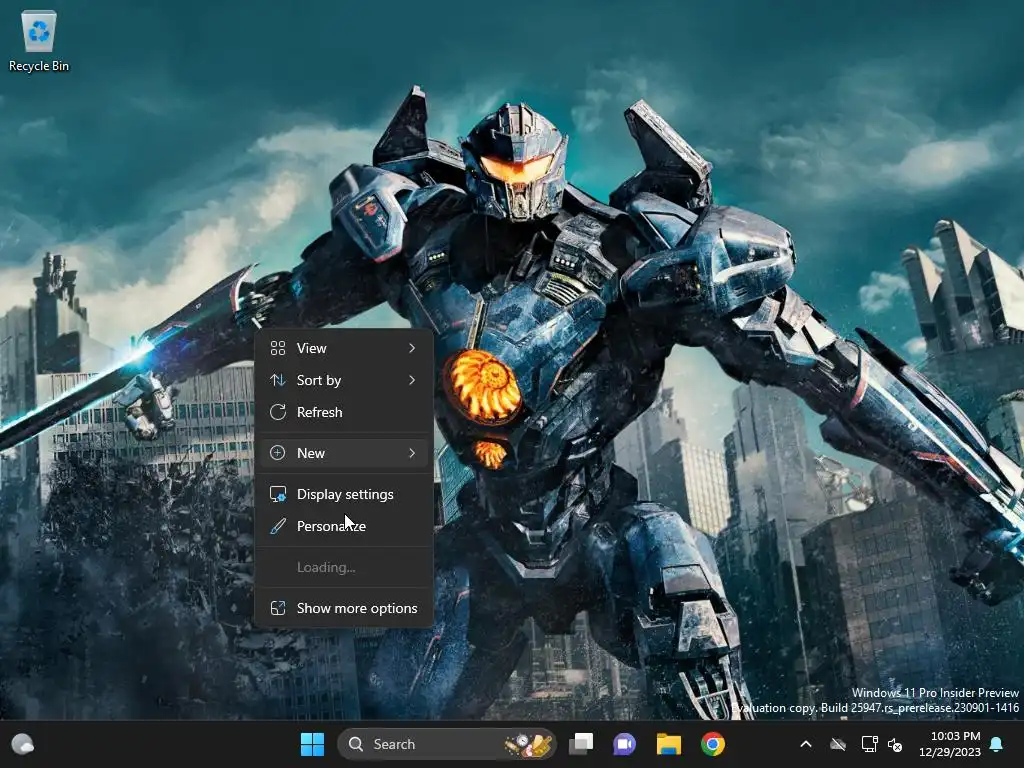Click the muted volume tray icon
This screenshot has height=768, width=1024.
[x=895, y=744]
